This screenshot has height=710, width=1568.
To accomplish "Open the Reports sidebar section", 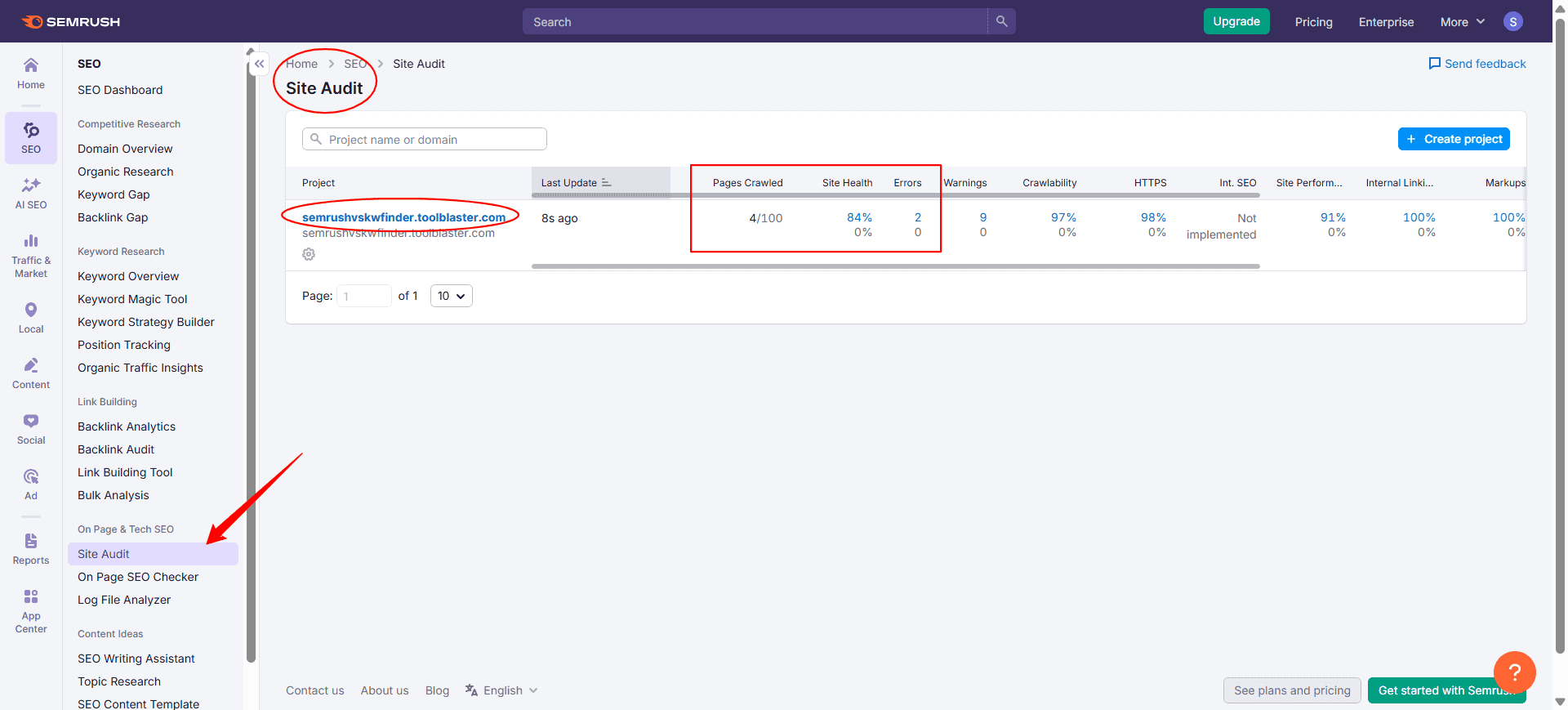I will [x=31, y=549].
